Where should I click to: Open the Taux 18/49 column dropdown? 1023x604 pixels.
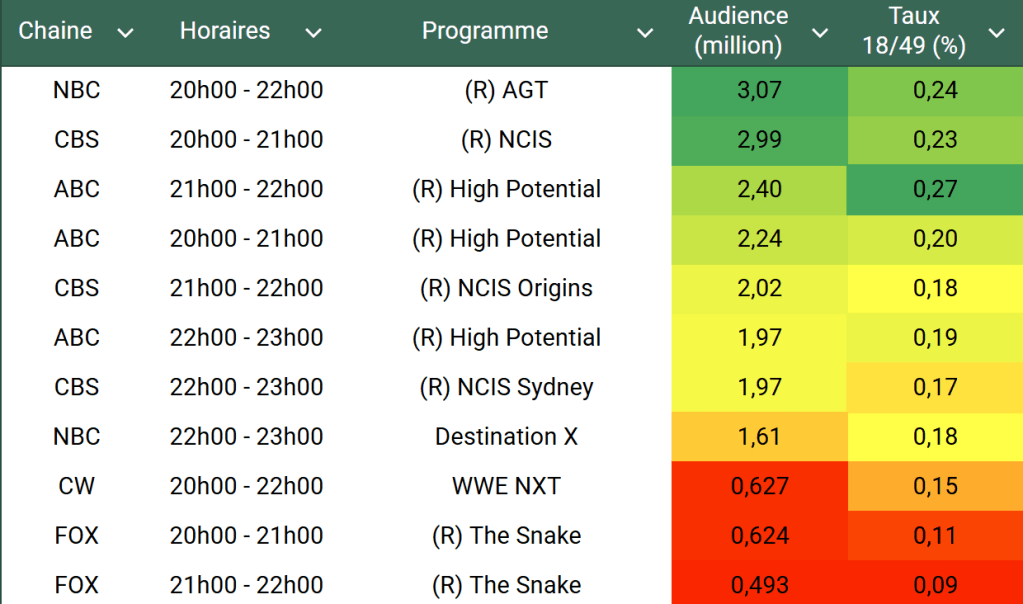(x=996, y=33)
